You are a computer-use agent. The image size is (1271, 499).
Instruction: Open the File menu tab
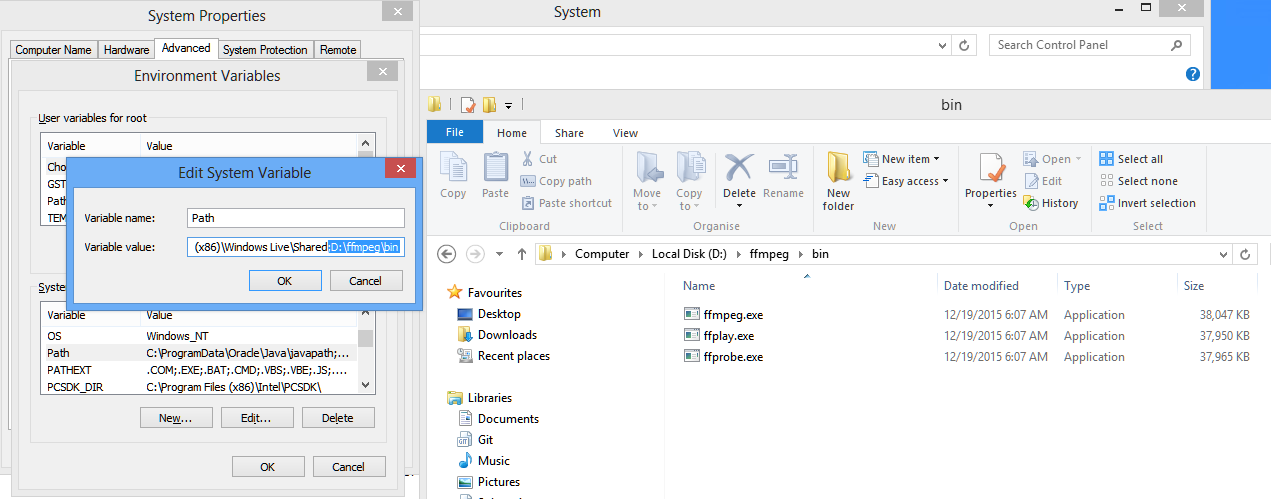pyautogui.click(x=454, y=133)
